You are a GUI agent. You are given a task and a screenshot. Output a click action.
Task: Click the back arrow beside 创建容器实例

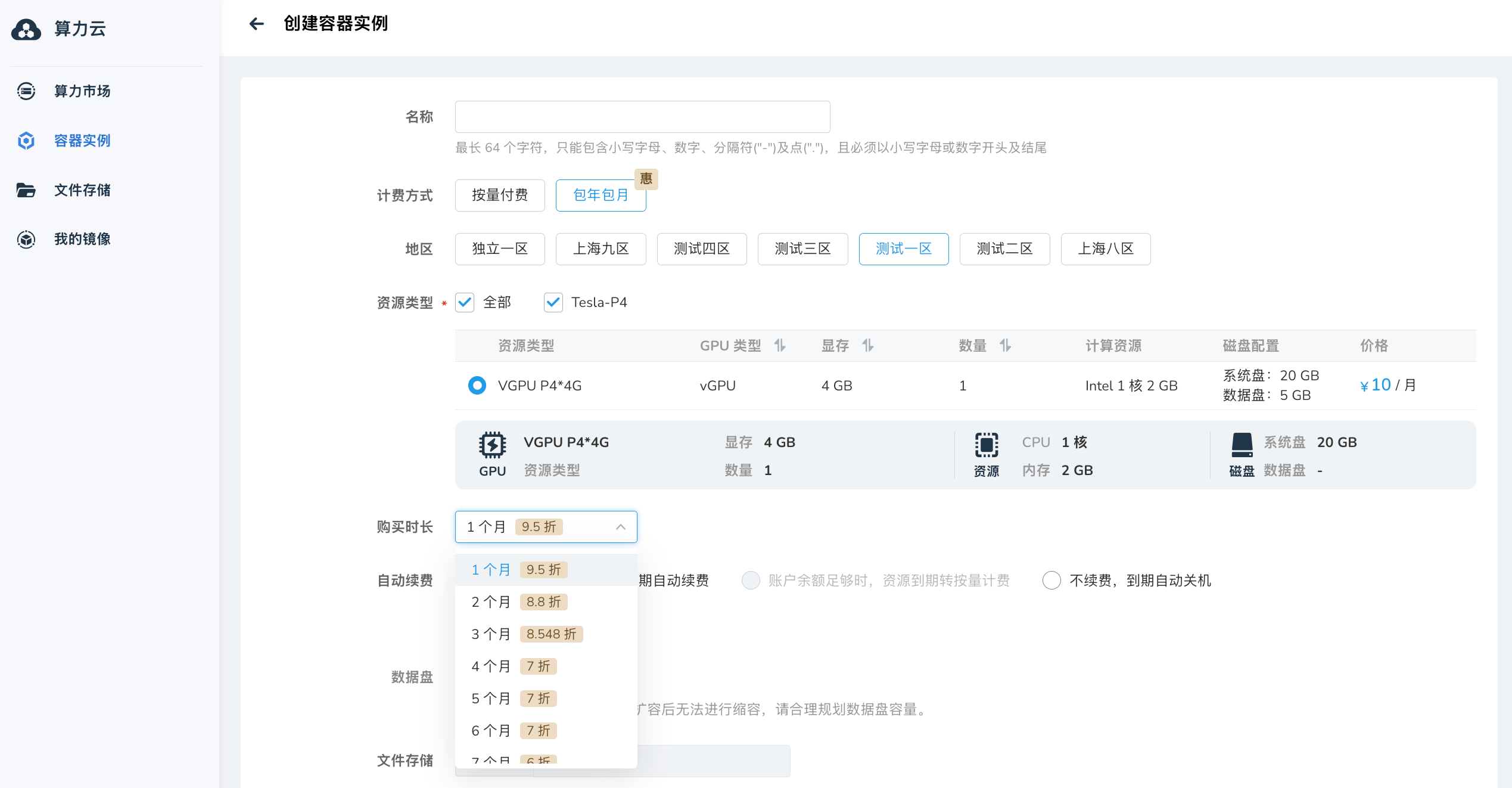coord(256,23)
